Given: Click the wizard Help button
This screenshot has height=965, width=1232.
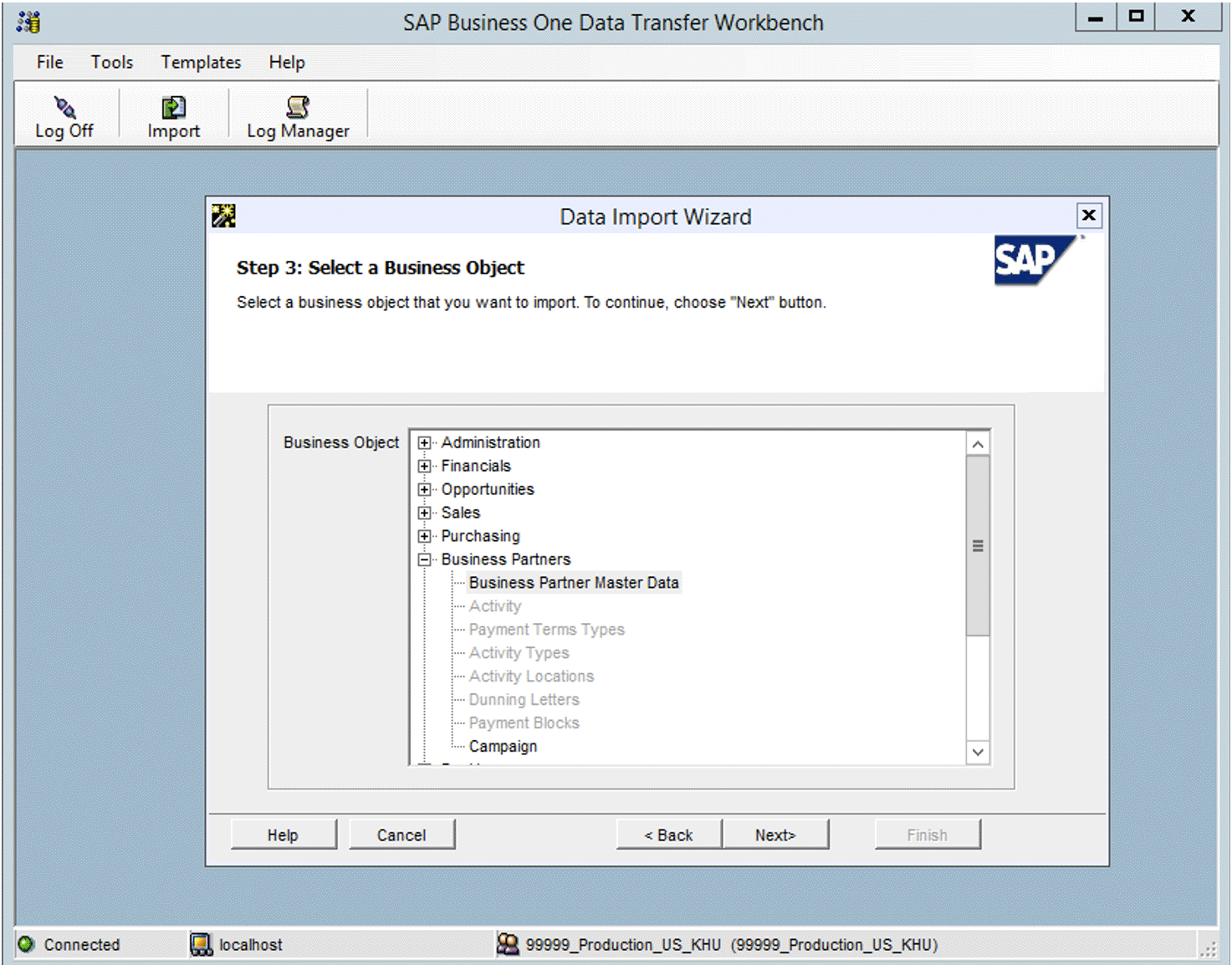Looking at the screenshot, I should pos(284,835).
